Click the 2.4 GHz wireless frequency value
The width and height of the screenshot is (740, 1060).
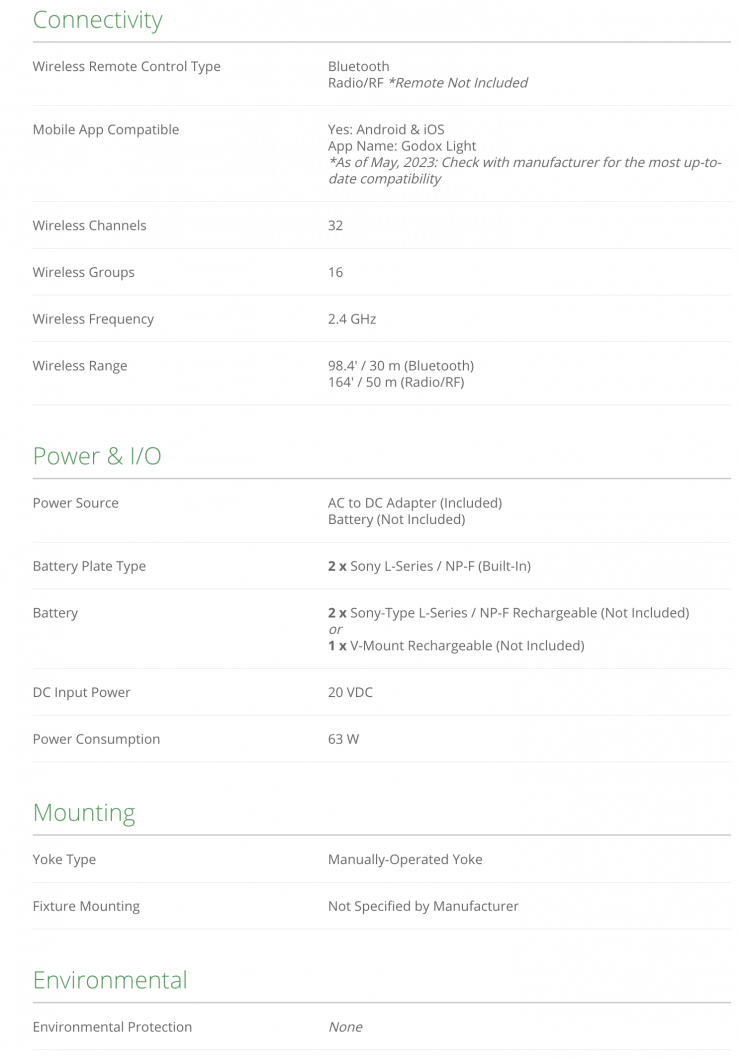351,319
